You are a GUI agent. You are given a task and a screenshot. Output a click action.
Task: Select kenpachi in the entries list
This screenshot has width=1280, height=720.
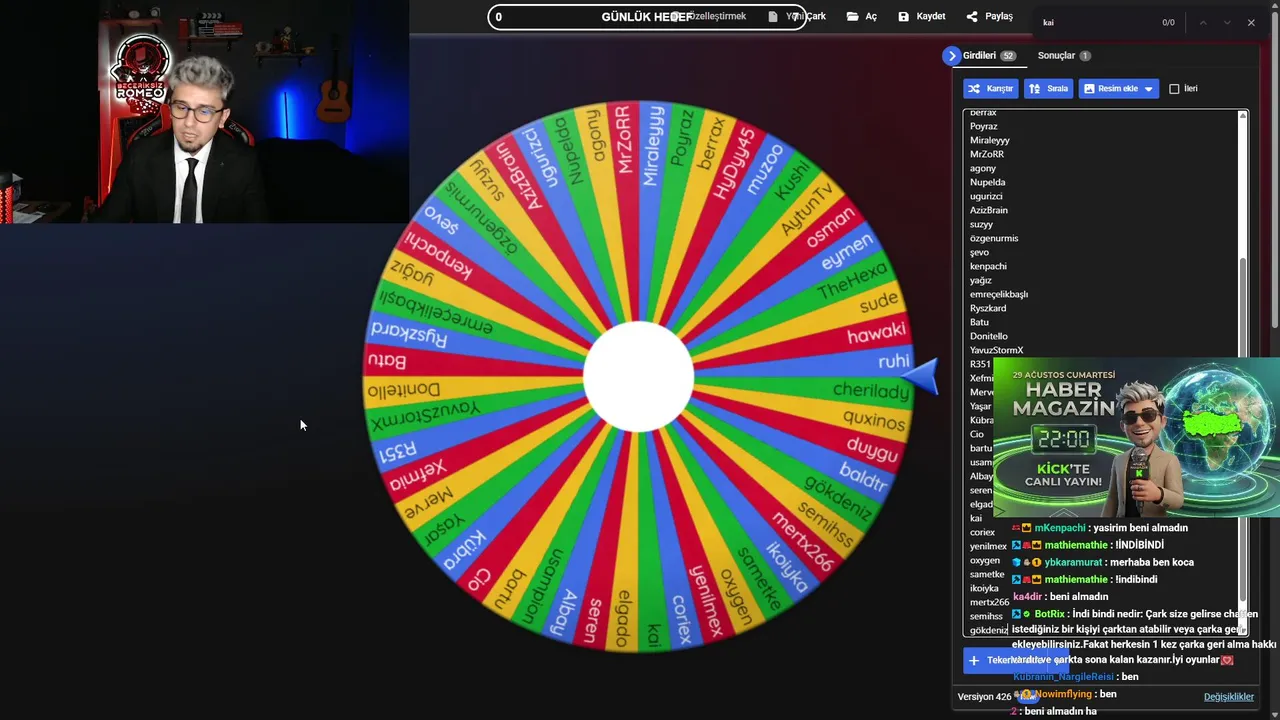click(989, 266)
